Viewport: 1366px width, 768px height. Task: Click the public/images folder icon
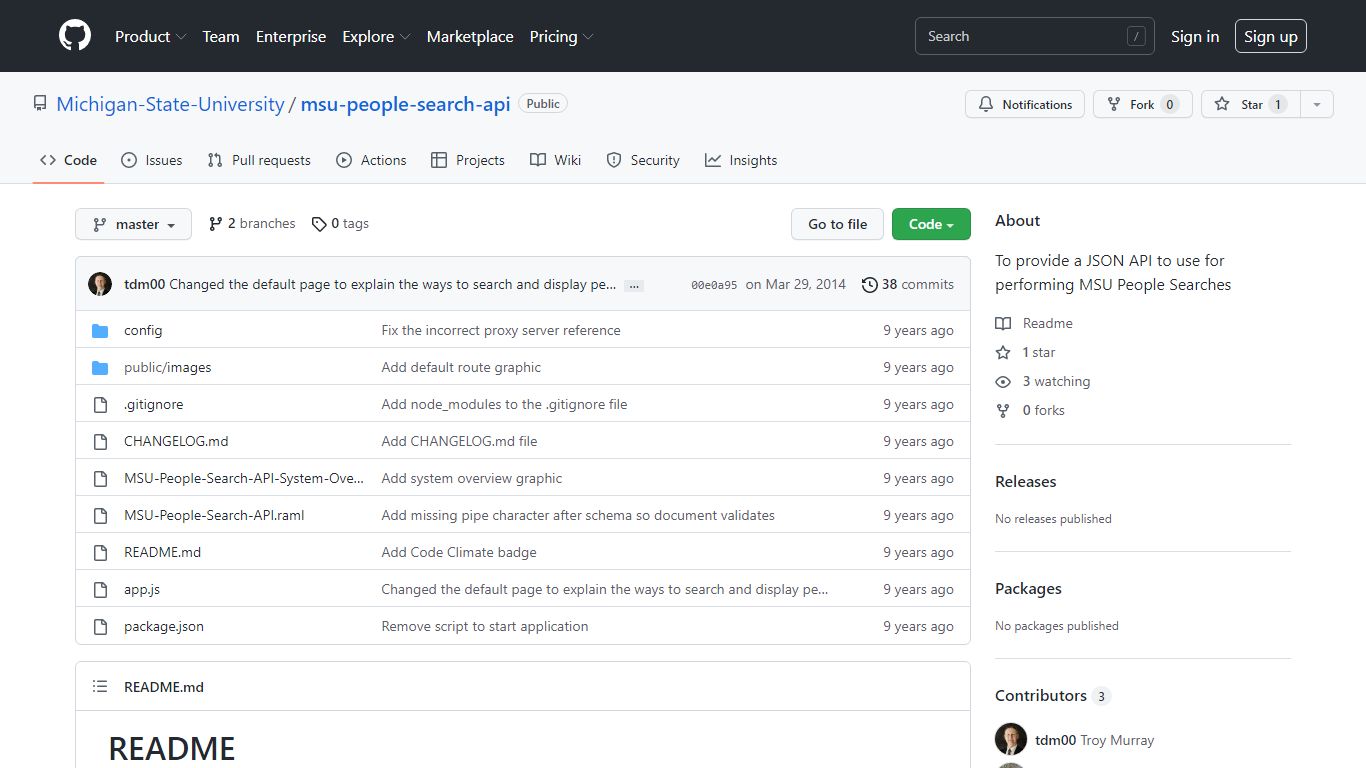(x=100, y=367)
